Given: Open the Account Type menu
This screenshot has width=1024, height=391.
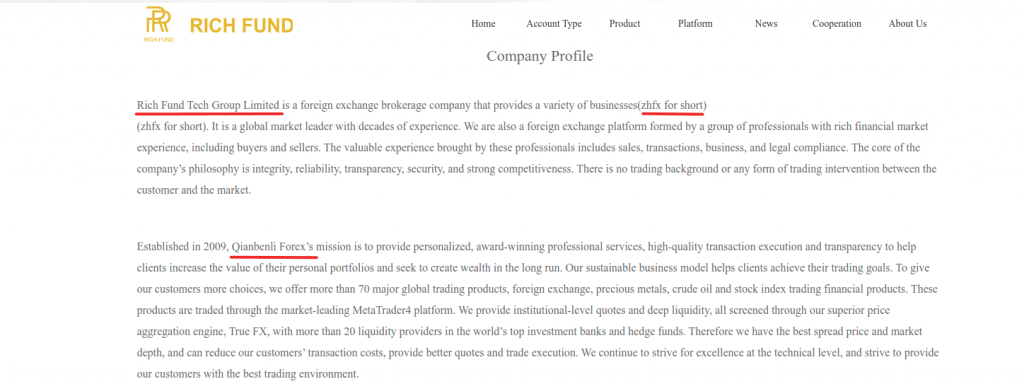Looking at the screenshot, I should tap(554, 23).
